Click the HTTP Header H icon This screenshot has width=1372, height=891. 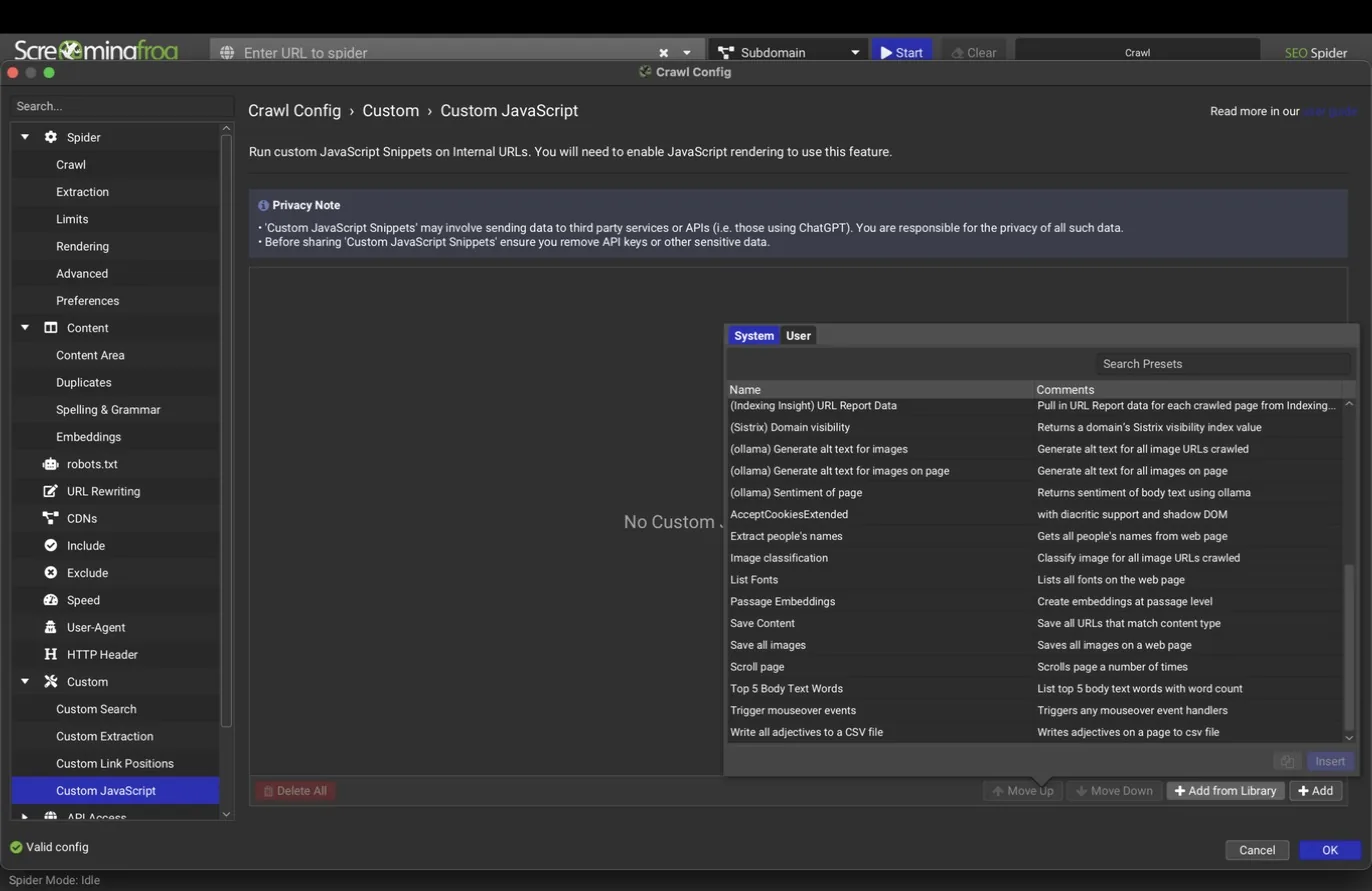[50, 654]
